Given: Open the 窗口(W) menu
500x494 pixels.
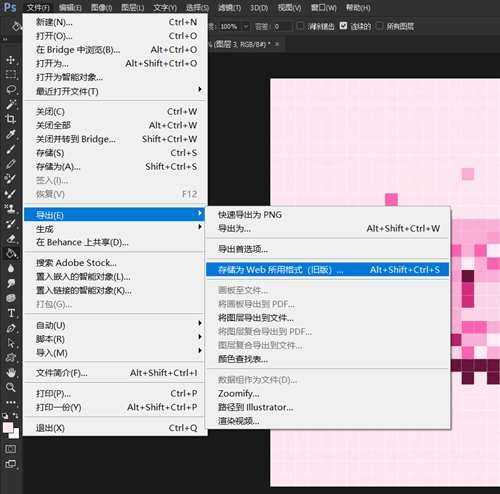Looking at the screenshot, I should pos(323,7).
